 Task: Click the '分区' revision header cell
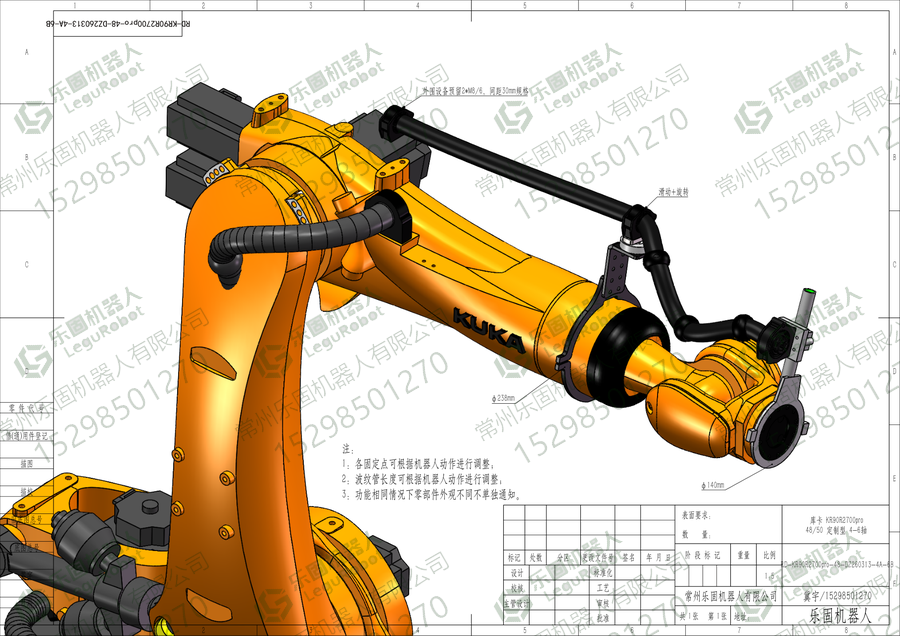563,557
